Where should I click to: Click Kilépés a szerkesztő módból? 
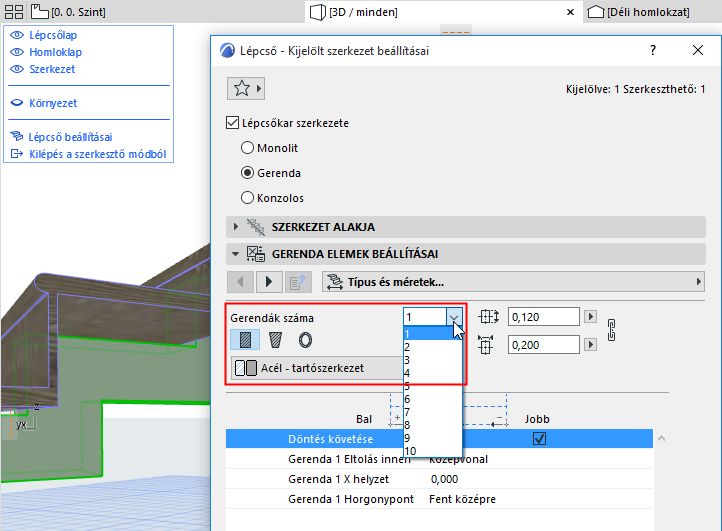98,154
